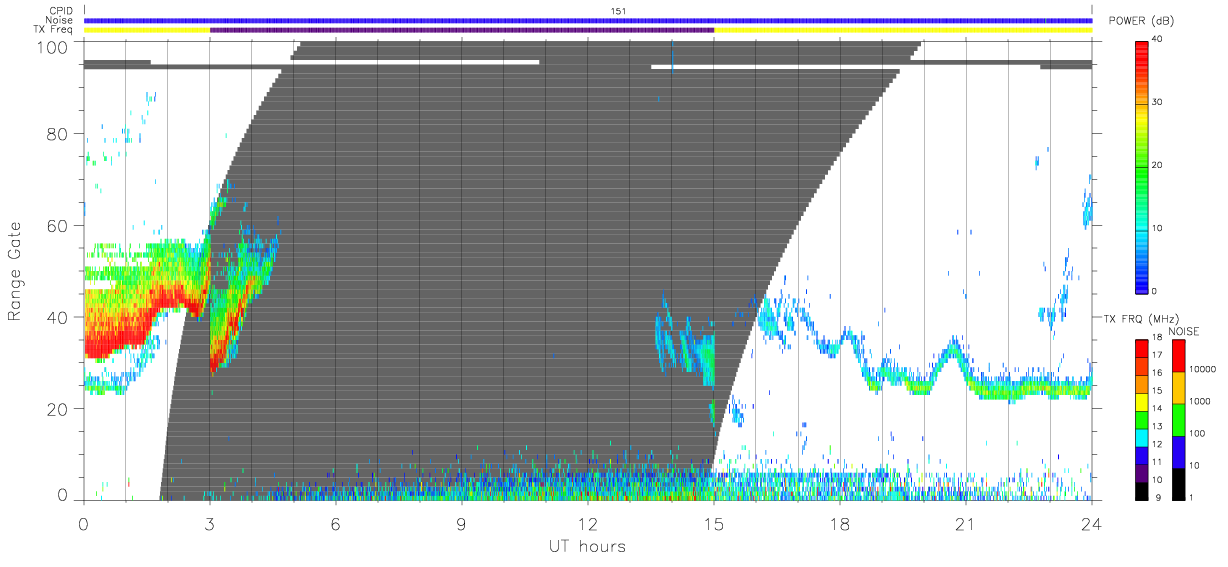Click the POWER rainbow color bar

tap(1142, 166)
